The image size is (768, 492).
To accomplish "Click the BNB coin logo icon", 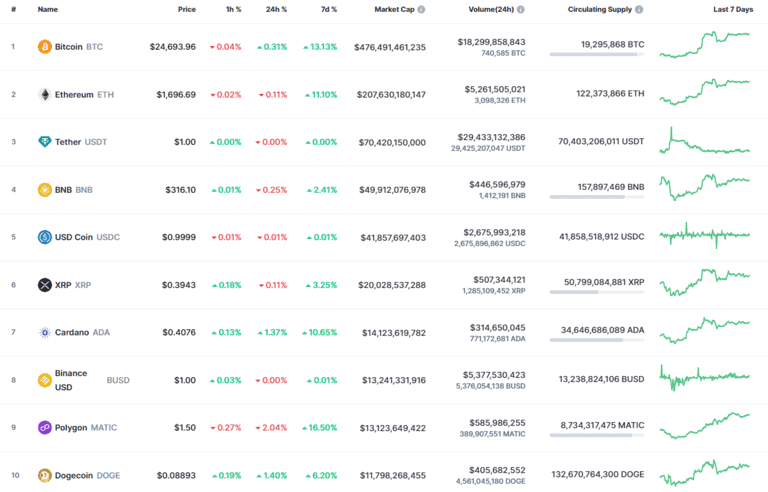I will (44, 190).
